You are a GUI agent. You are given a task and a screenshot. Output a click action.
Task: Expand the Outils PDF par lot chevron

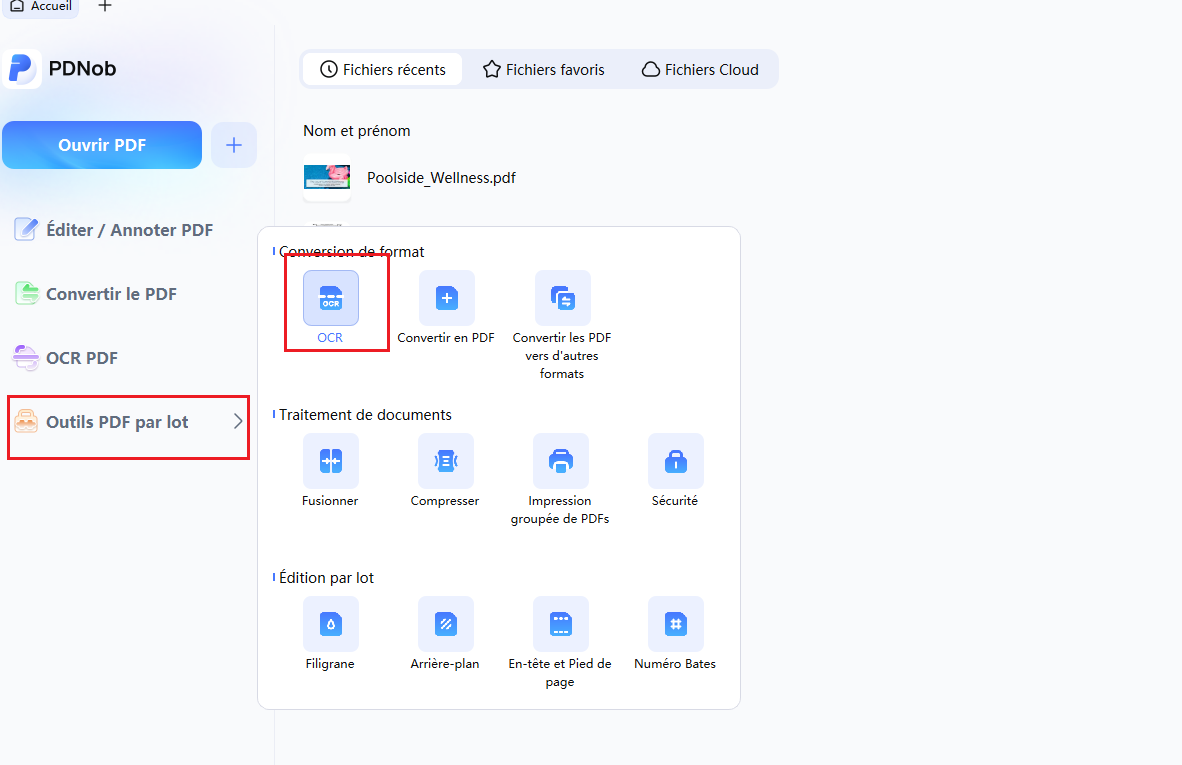click(x=237, y=421)
